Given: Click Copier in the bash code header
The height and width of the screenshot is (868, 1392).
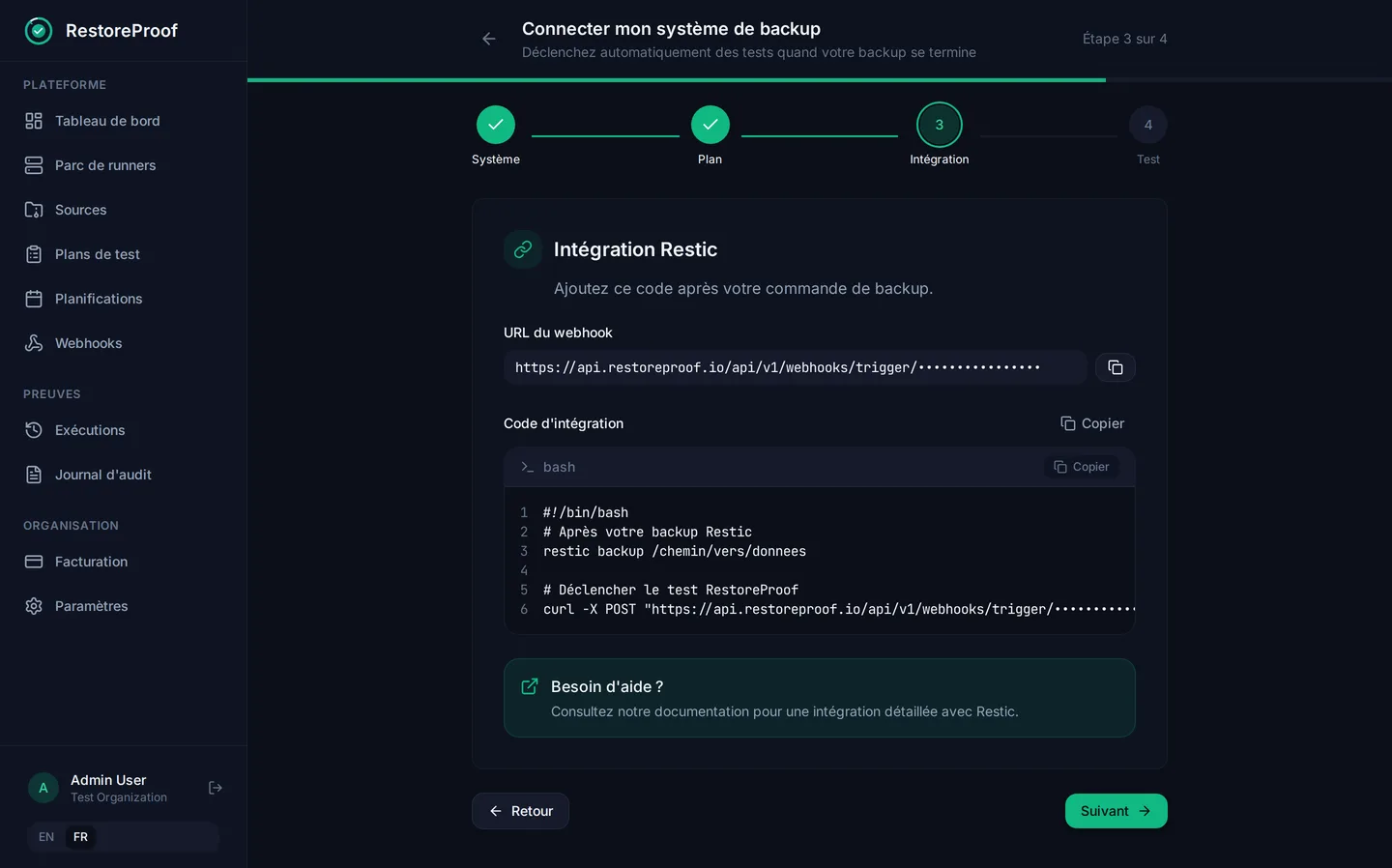Looking at the screenshot, I should pyautogui.click(x=1082, y=467).
